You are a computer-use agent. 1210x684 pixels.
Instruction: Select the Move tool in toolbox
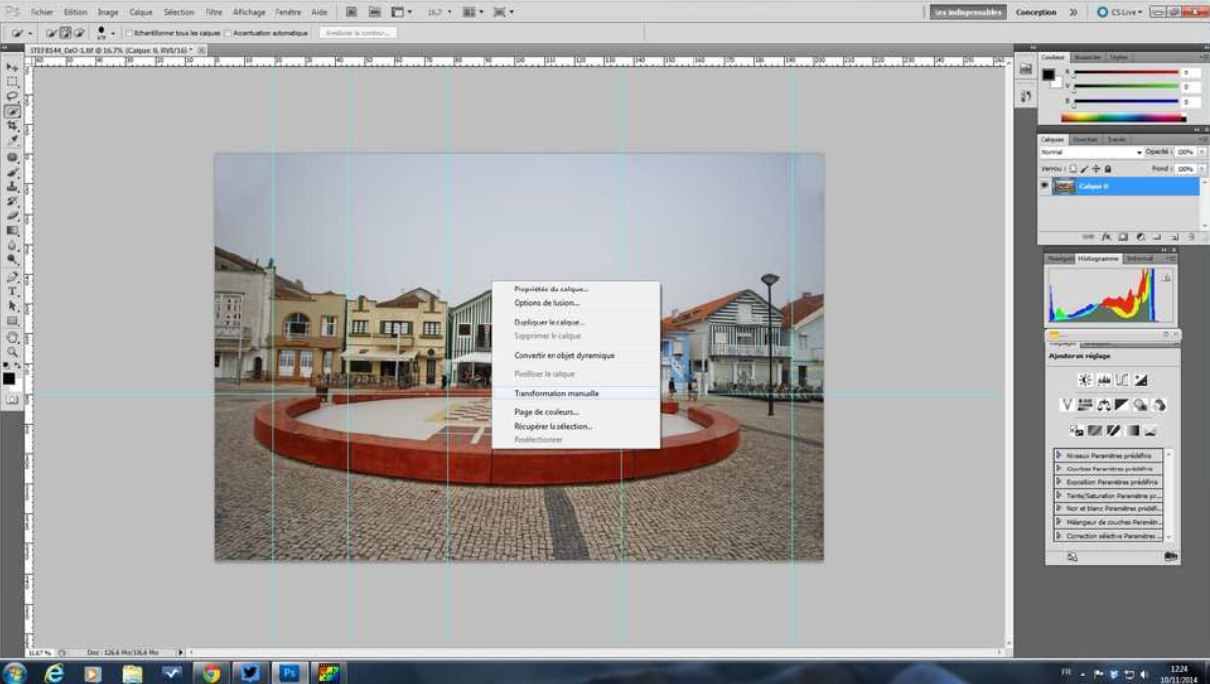(x=12, y=67)
